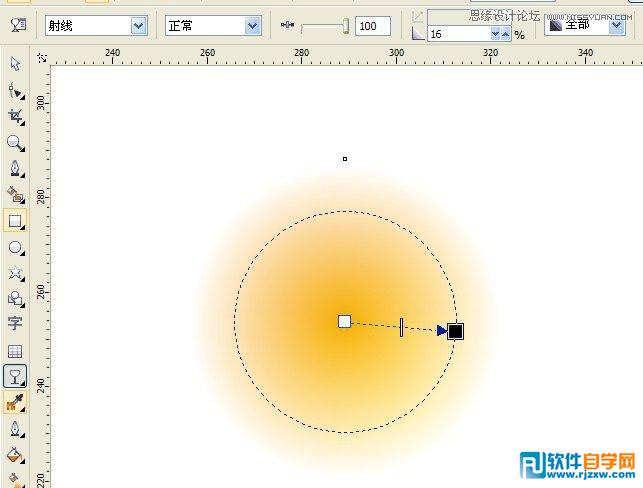The height and width of the screenshot is (488, 643).
Task: Open the 正常 transparency mode dropdown
Action: [x=253, y=26]
